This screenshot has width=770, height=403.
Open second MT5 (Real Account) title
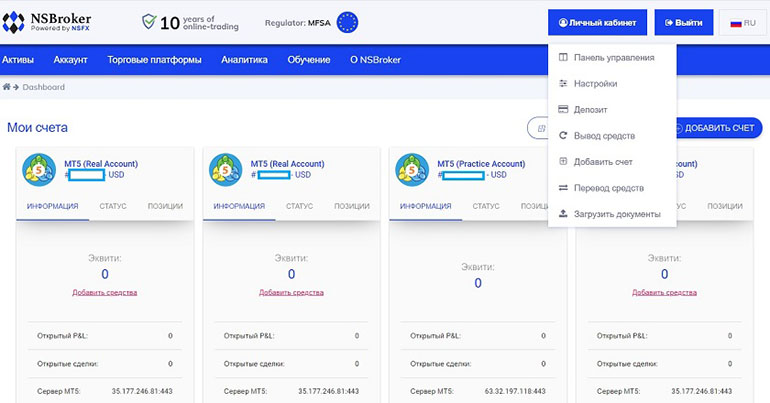click(x=287, y=164)
